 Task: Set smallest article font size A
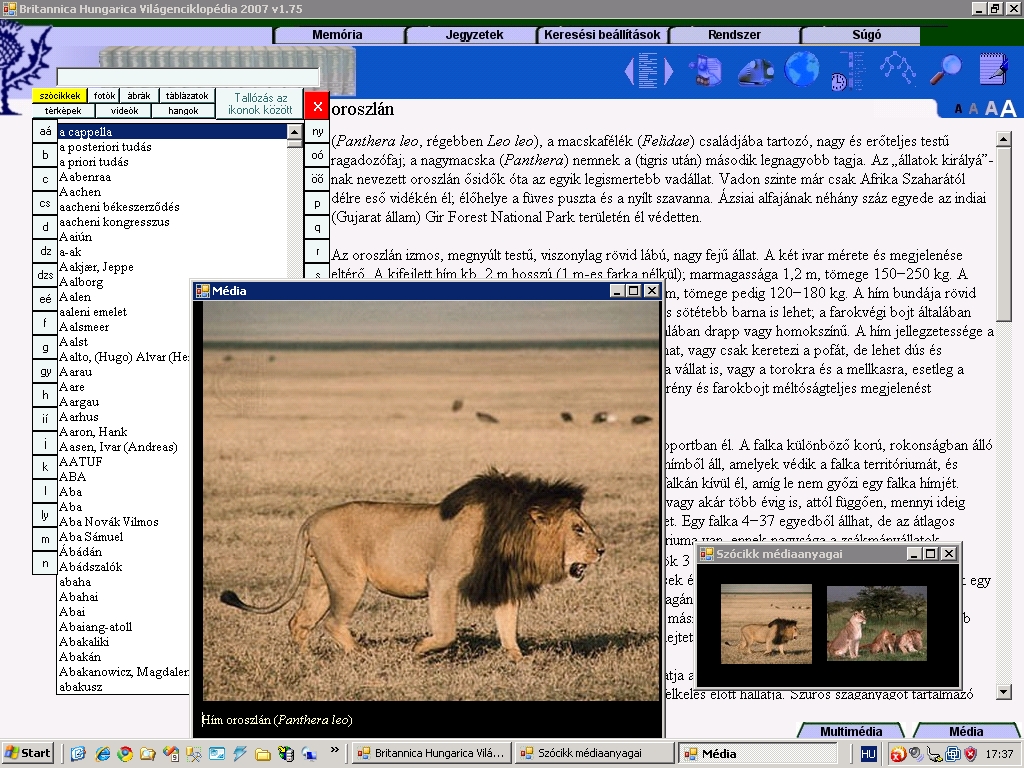tap(958, 110)
